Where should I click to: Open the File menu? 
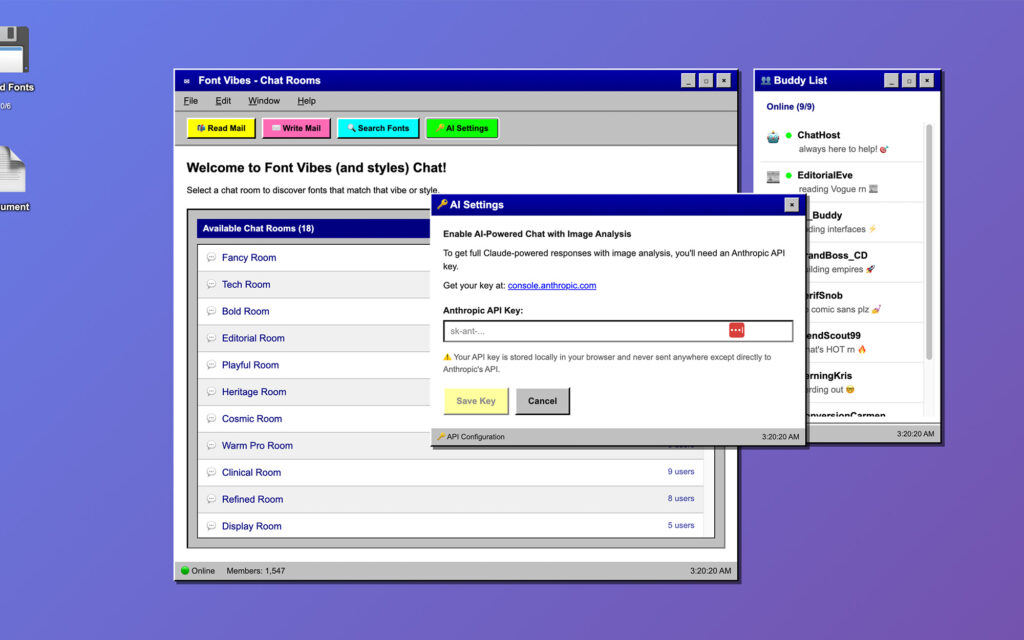tap(191, 101)
